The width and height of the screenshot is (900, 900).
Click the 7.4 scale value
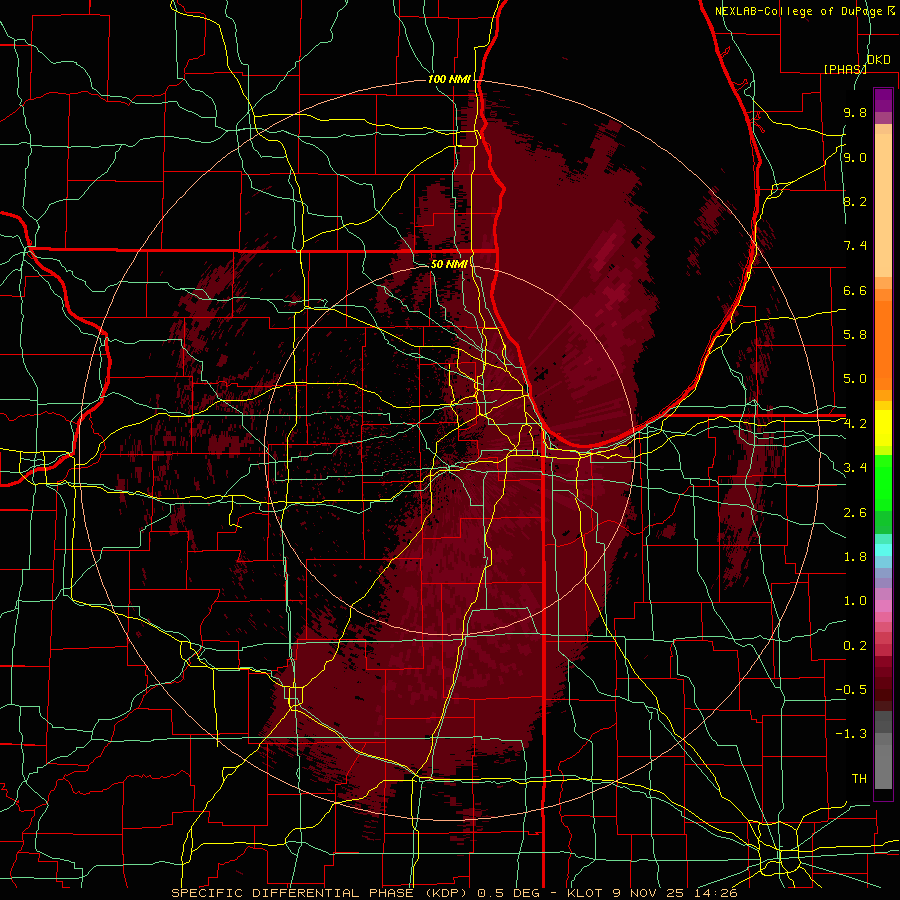pyautogui.click(x=855, y=246)
